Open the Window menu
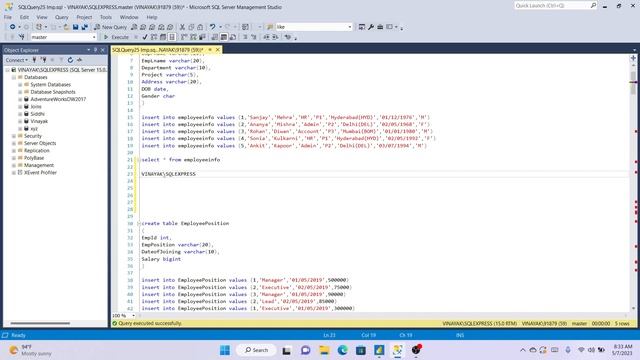640x360 pixels. point(129,17)
